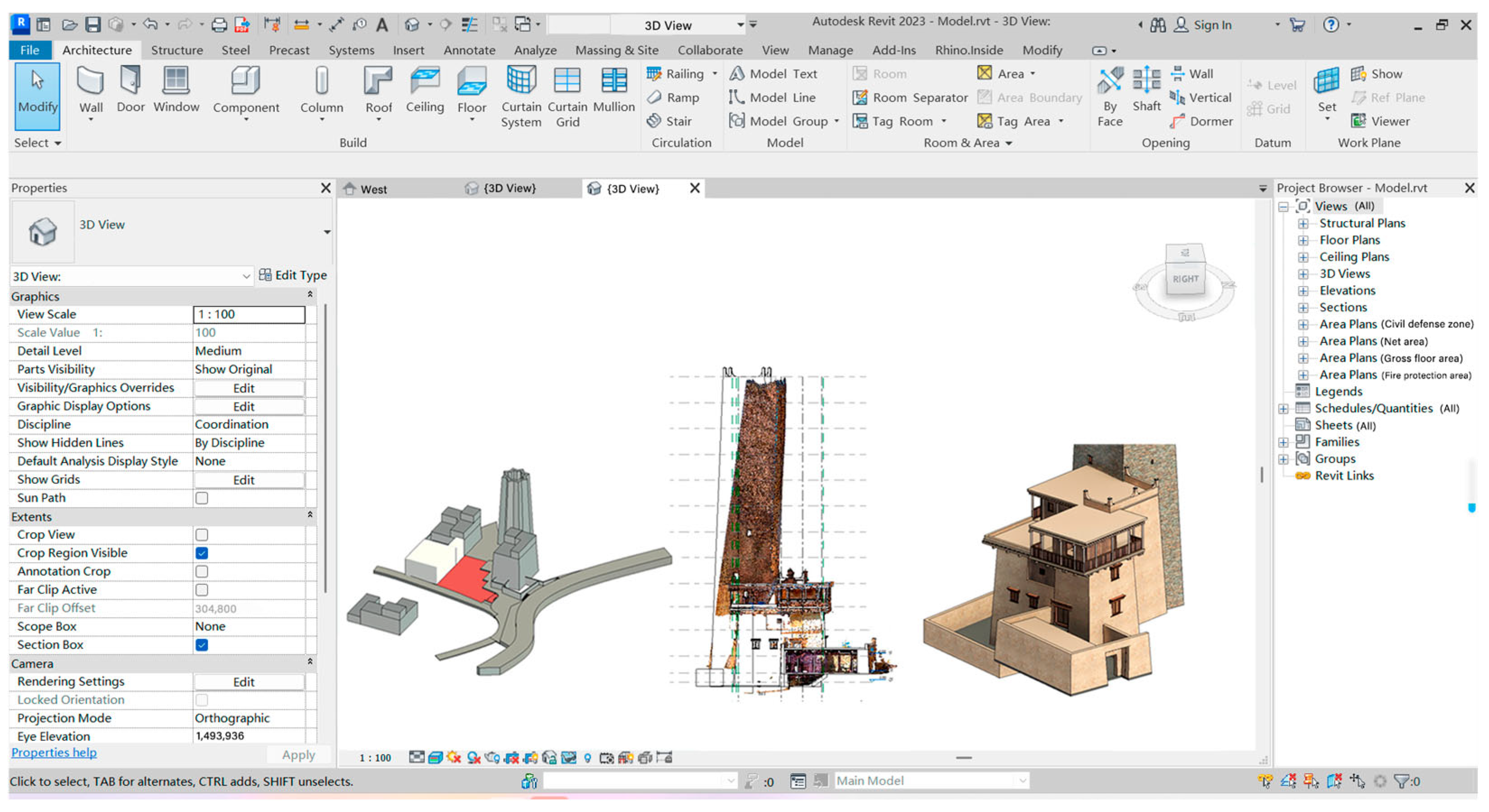
Task: Click the Door tool in Build panel
Action: 130,82
